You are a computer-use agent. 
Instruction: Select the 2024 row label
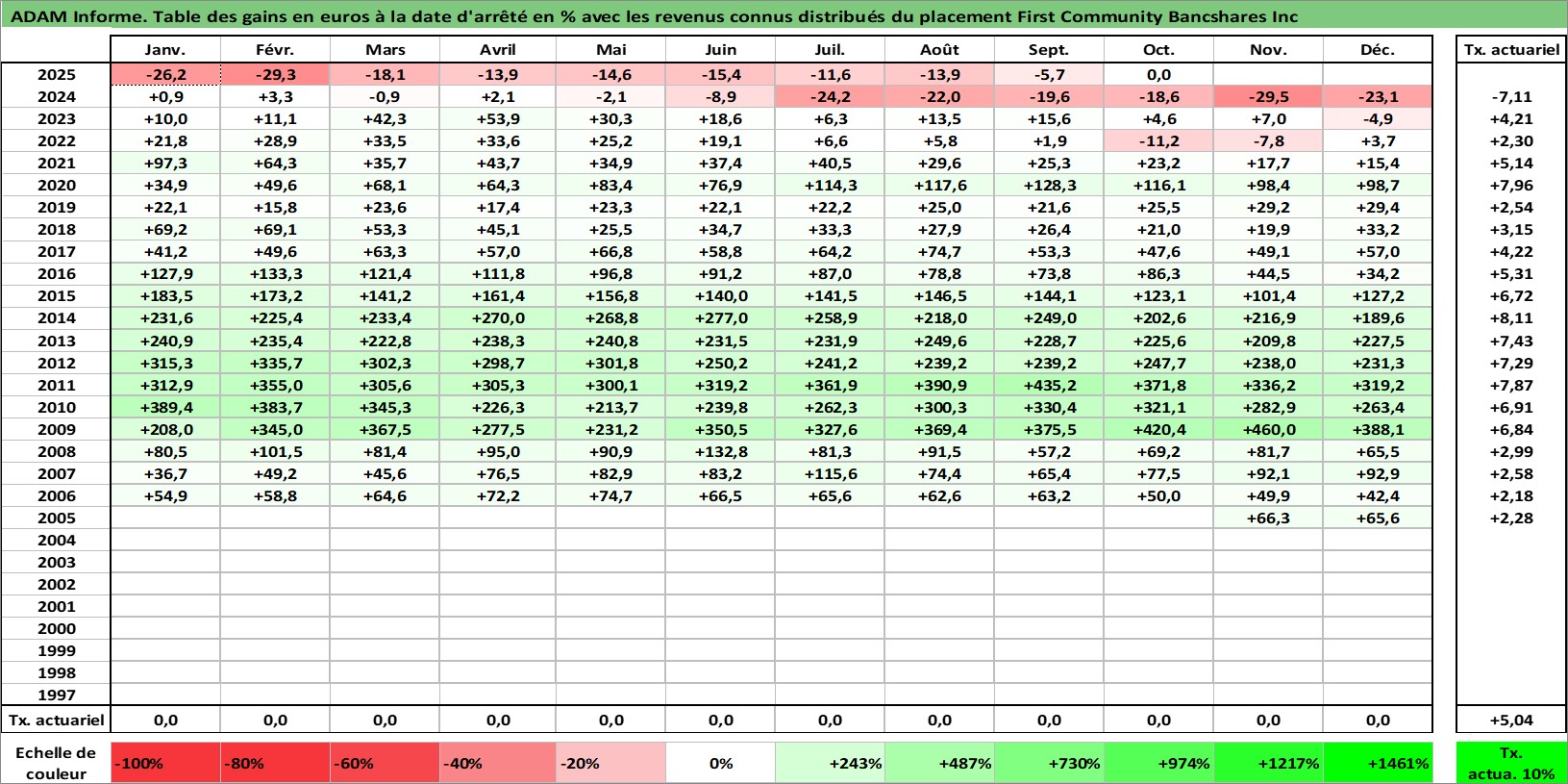tap(56, 97)
